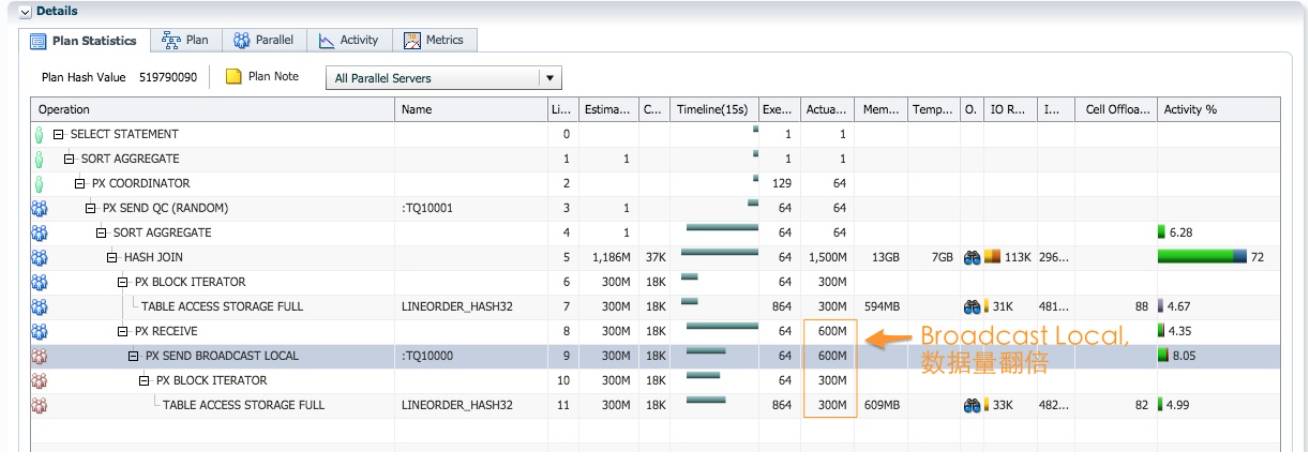Viewport: 1308px width, 462px height.
Task: Select the :TQ10001 name cell
Action: pyautogui.click(x=427, y=208)
